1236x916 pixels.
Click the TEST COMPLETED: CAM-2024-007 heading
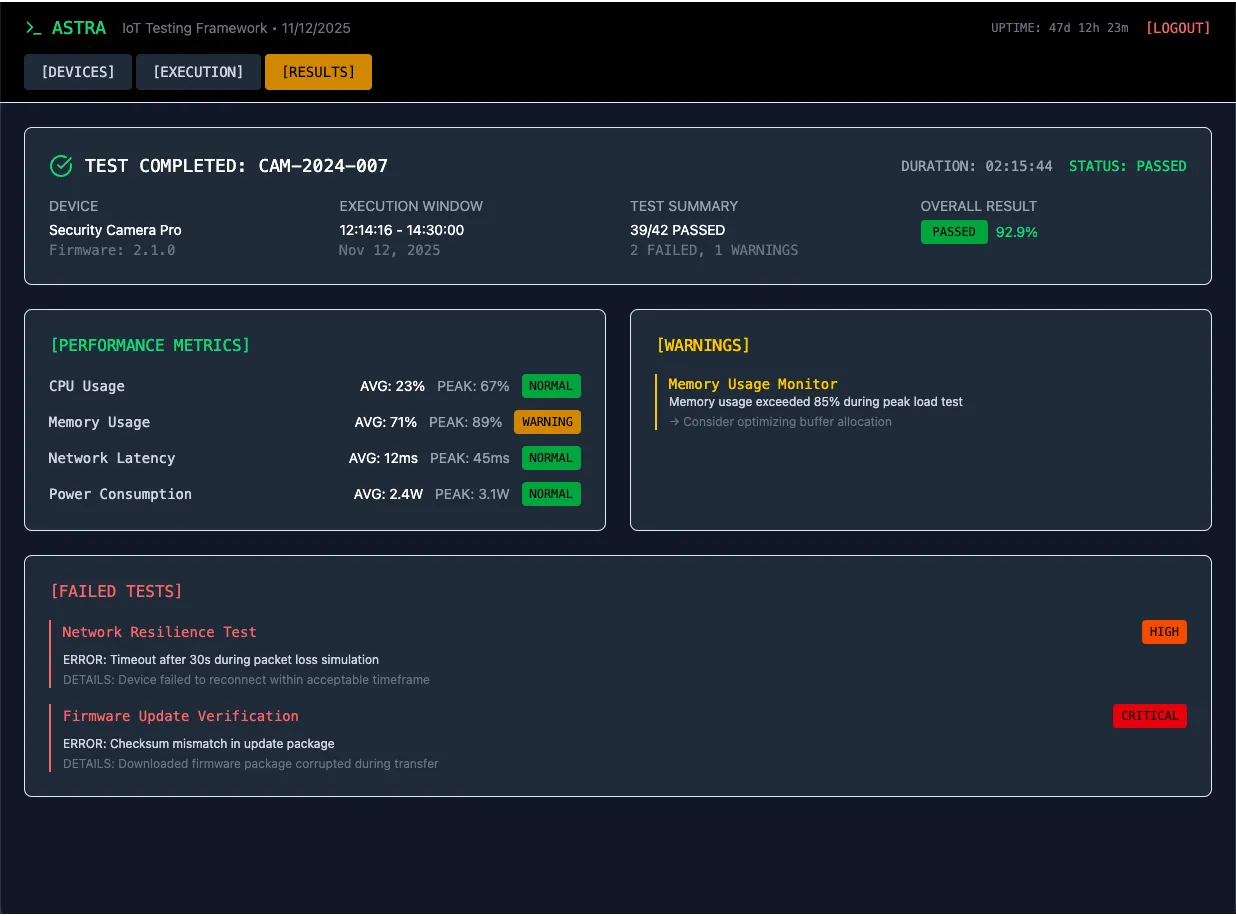coord(236,166)
